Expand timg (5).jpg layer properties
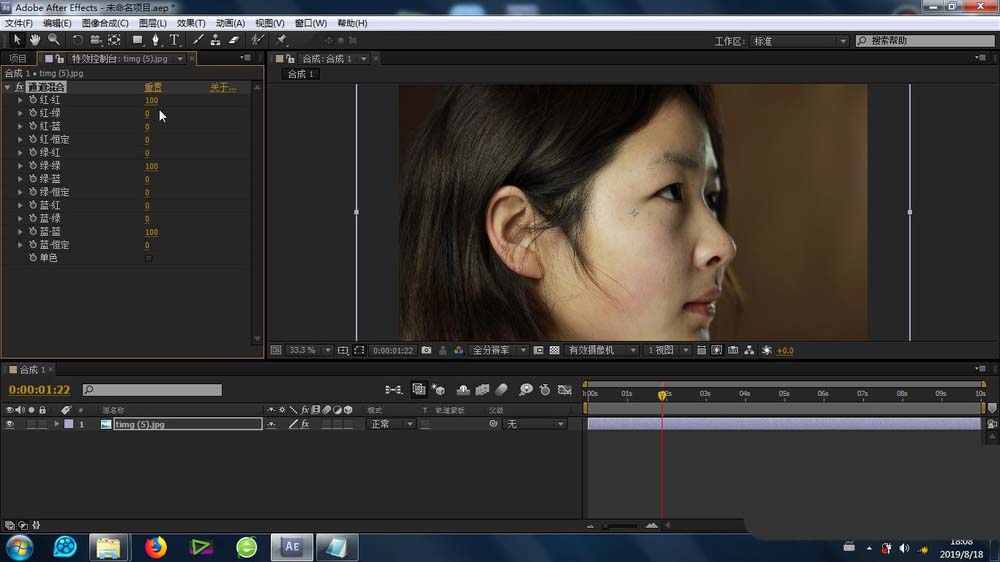Viewport: 1000px width, 562px height. pos(57,424)
